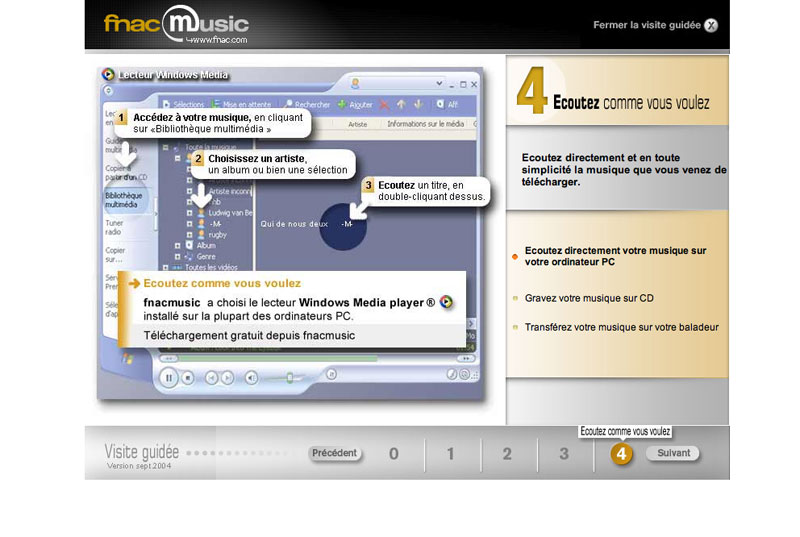Click the Ajouter green plus button

pyautogui.click(x=355, y=105)
